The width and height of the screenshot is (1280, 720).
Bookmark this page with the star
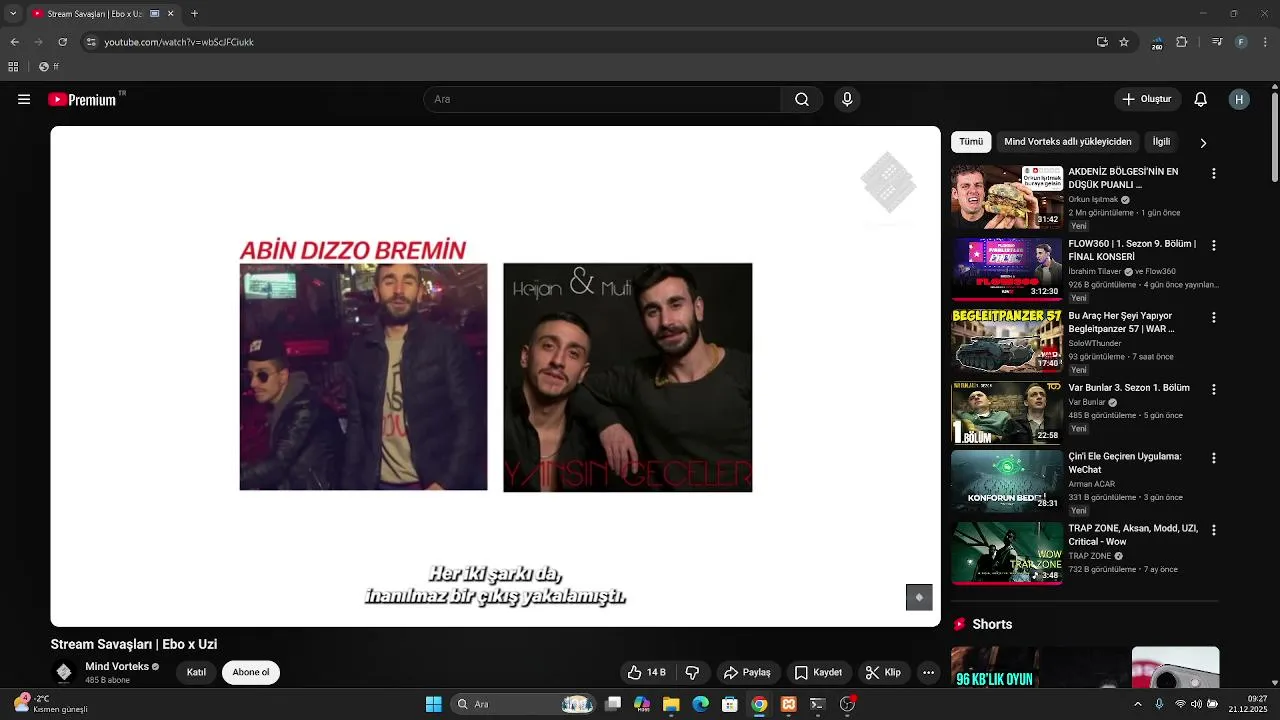pos(1124,42)
